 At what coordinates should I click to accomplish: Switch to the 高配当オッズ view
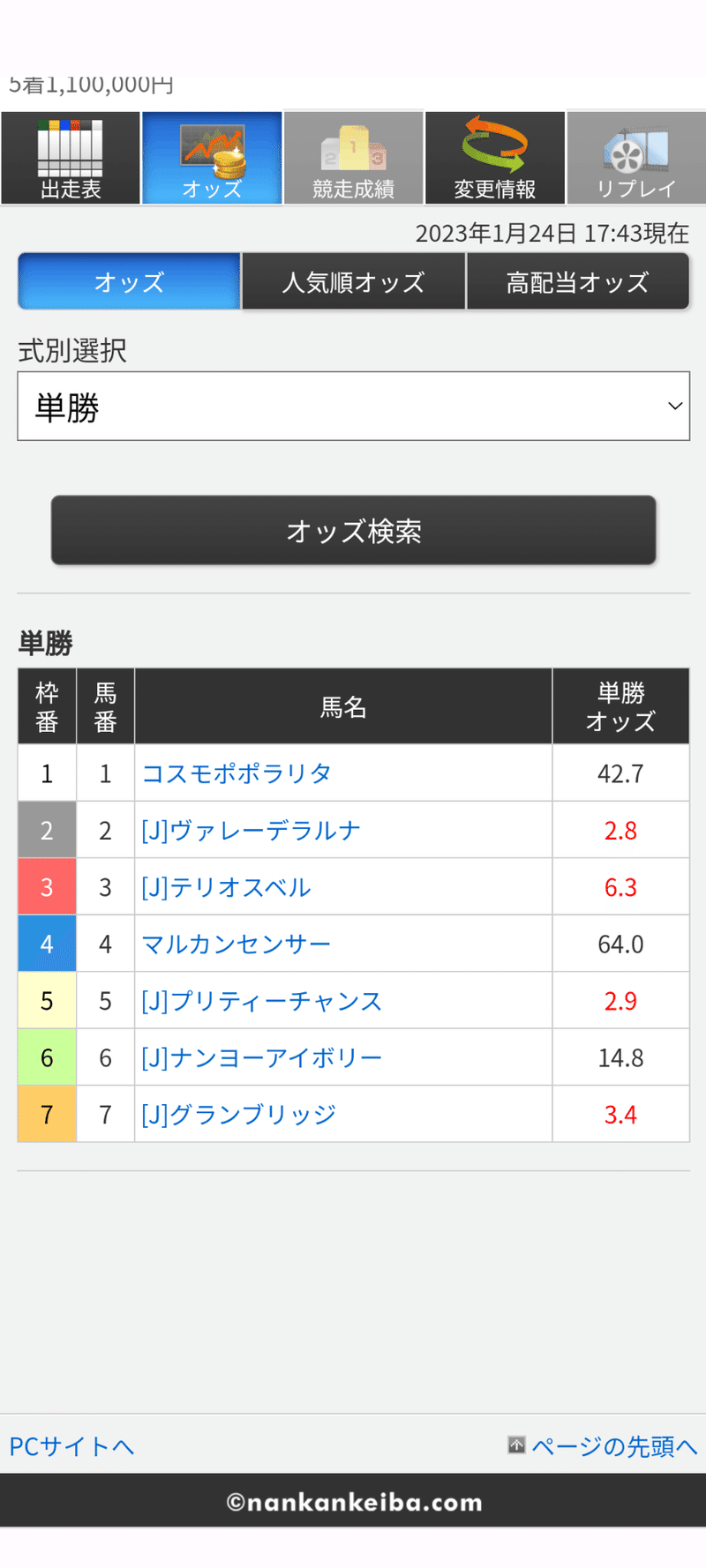click(x=578, y=280)
